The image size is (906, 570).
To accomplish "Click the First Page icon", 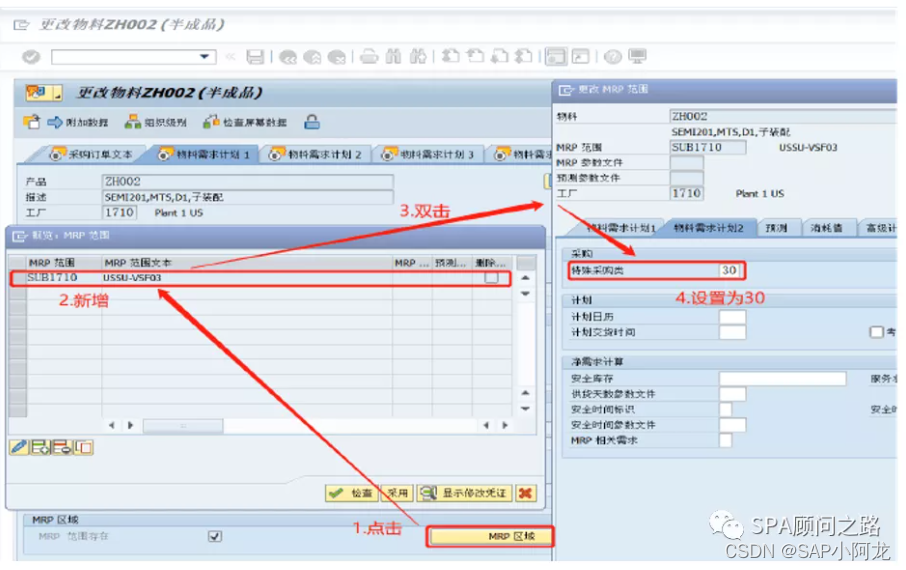I will (450, 57).
